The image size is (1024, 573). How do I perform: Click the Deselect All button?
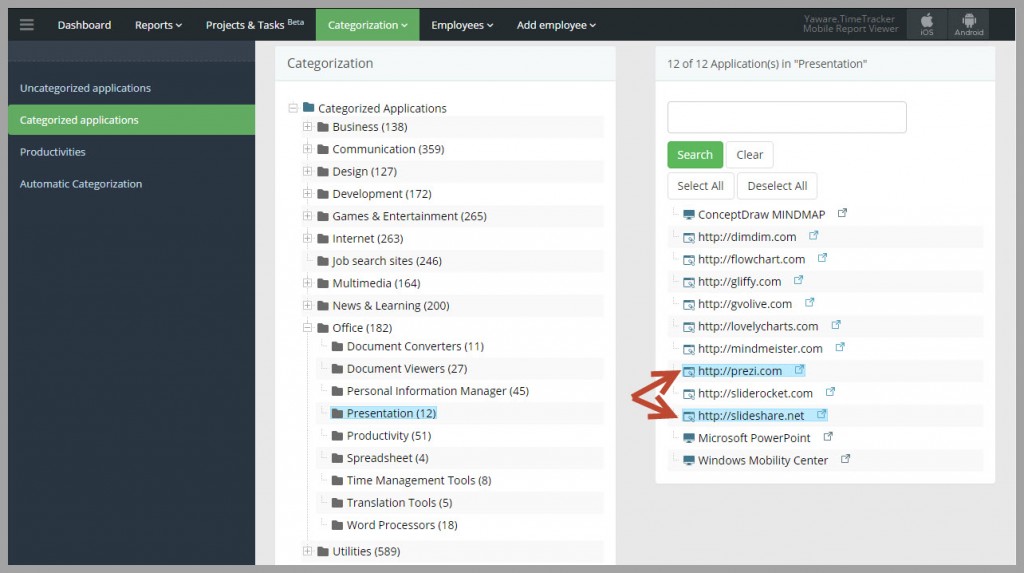tap(777, 186)
